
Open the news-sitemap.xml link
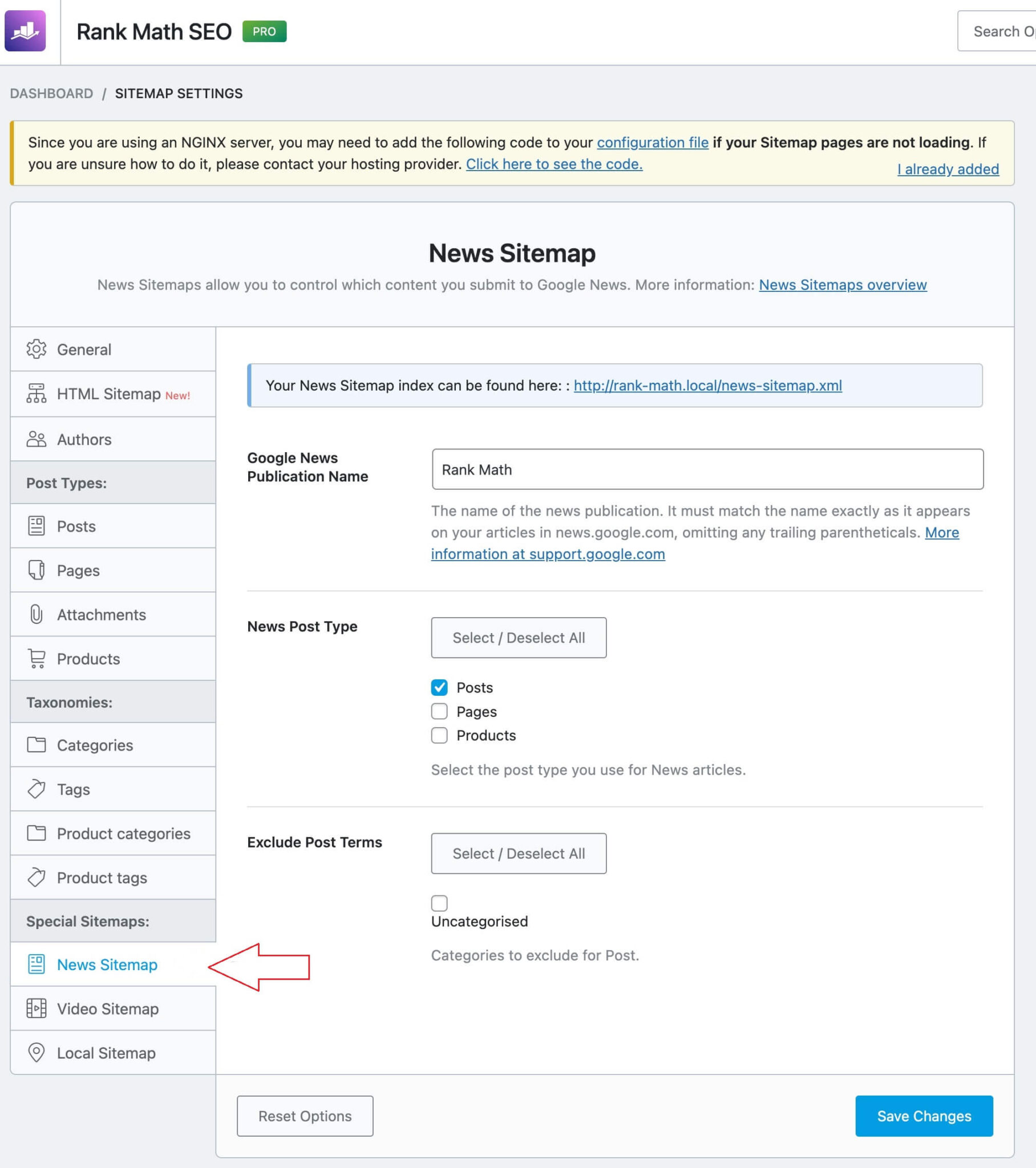pyautogui.click(x=707, y=386)
